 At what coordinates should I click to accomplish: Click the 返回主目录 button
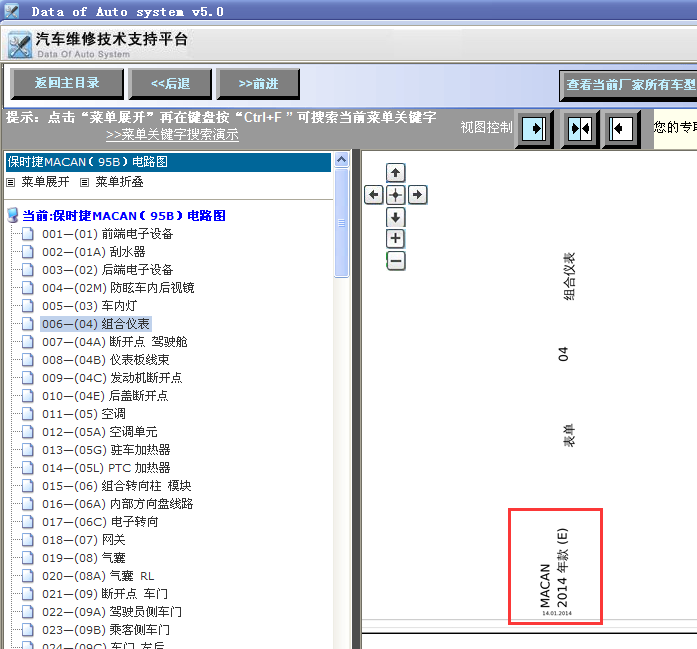67,84
